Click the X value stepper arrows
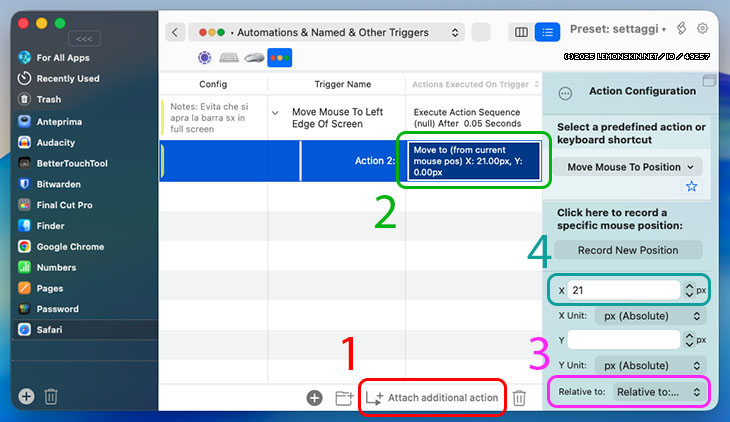Viewport: 730px width, 422px height. tap(689, 290)
